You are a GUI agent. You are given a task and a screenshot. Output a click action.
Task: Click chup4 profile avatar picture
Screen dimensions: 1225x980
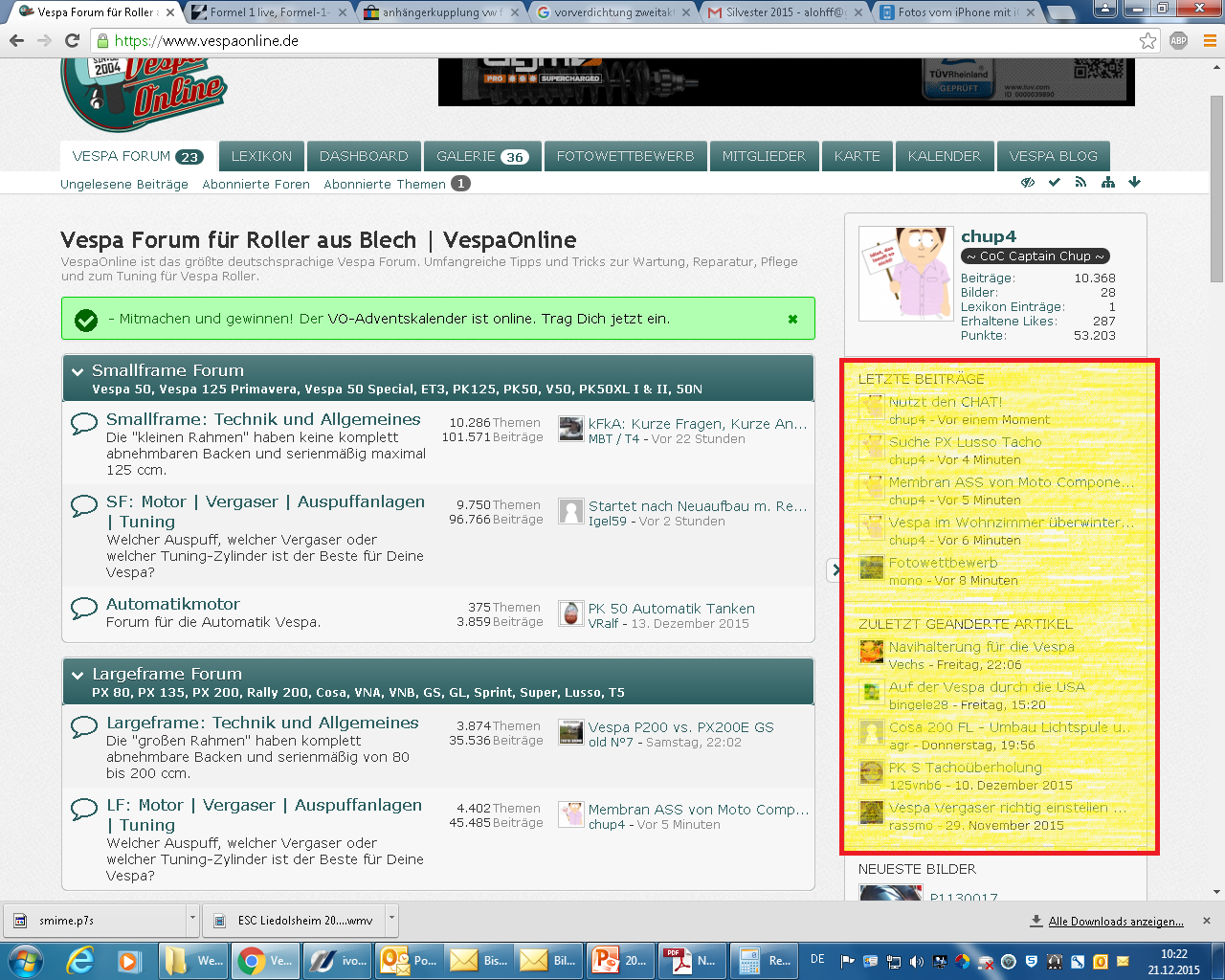[905, 273]
